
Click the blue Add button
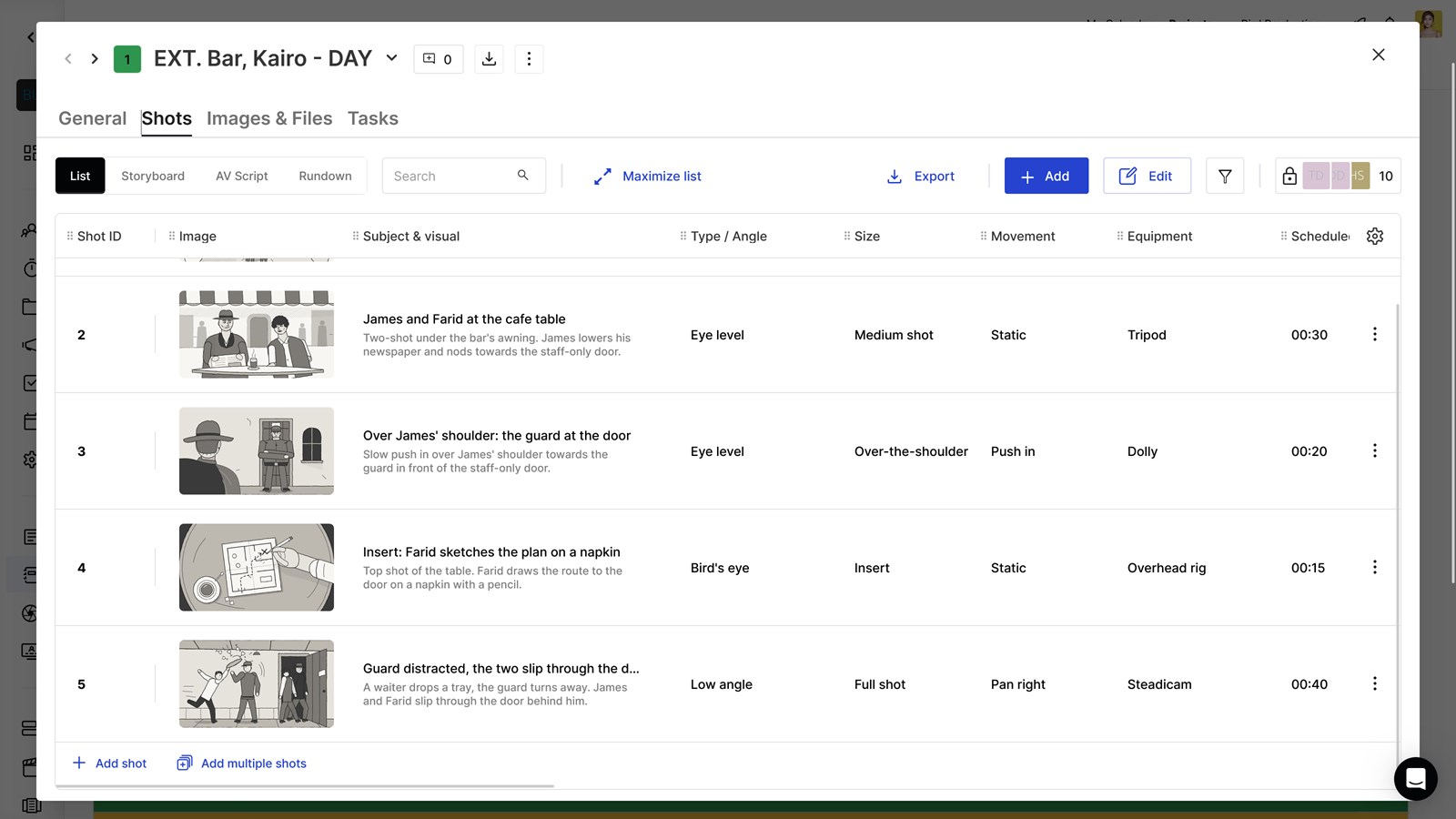[x=1046, y=177]
